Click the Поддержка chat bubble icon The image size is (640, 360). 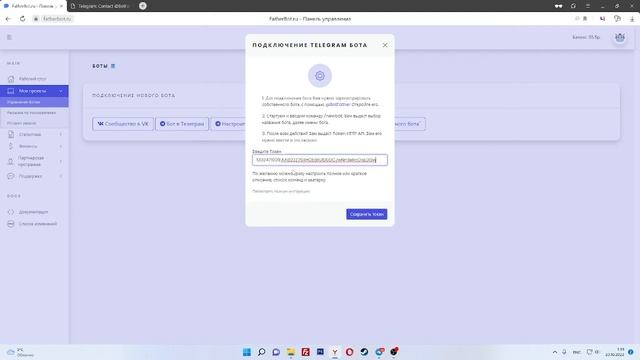[11, 176]
